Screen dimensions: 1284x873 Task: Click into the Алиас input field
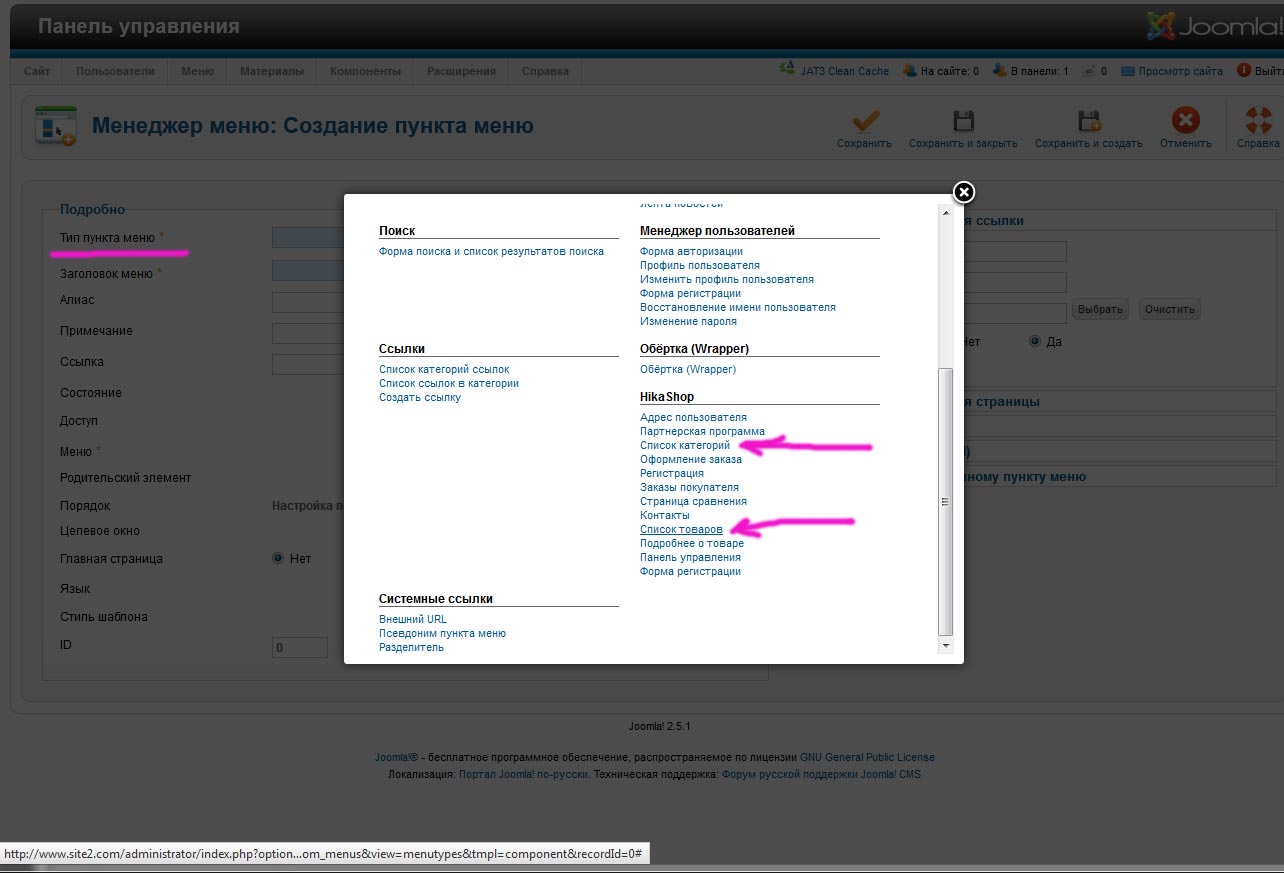pyautogui.click(x=308, y=302)
